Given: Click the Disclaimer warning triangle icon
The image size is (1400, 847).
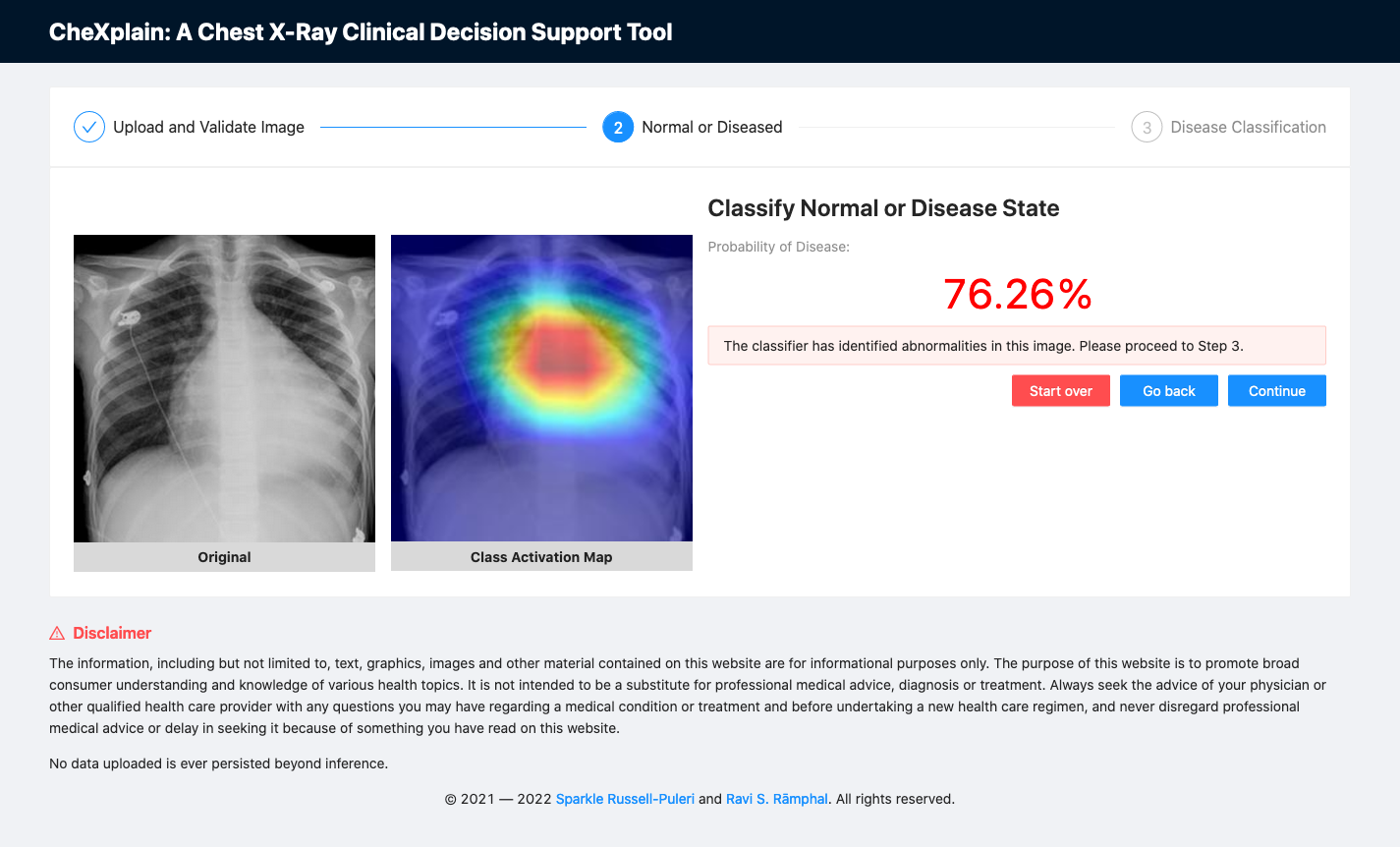Looking at the screenshot, I should coord(57,634).
